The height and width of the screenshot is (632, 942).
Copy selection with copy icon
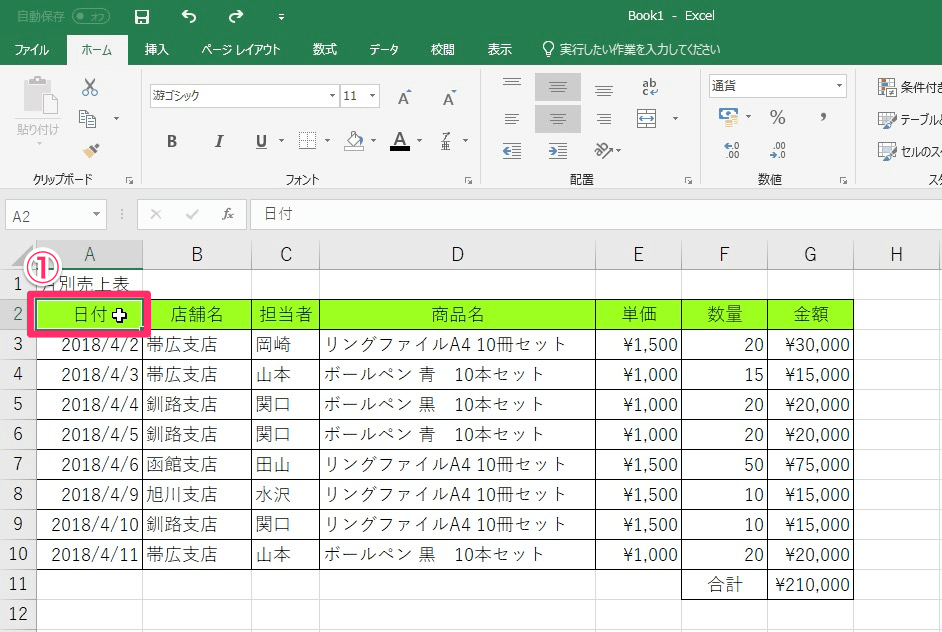click(x=88, y=118)
